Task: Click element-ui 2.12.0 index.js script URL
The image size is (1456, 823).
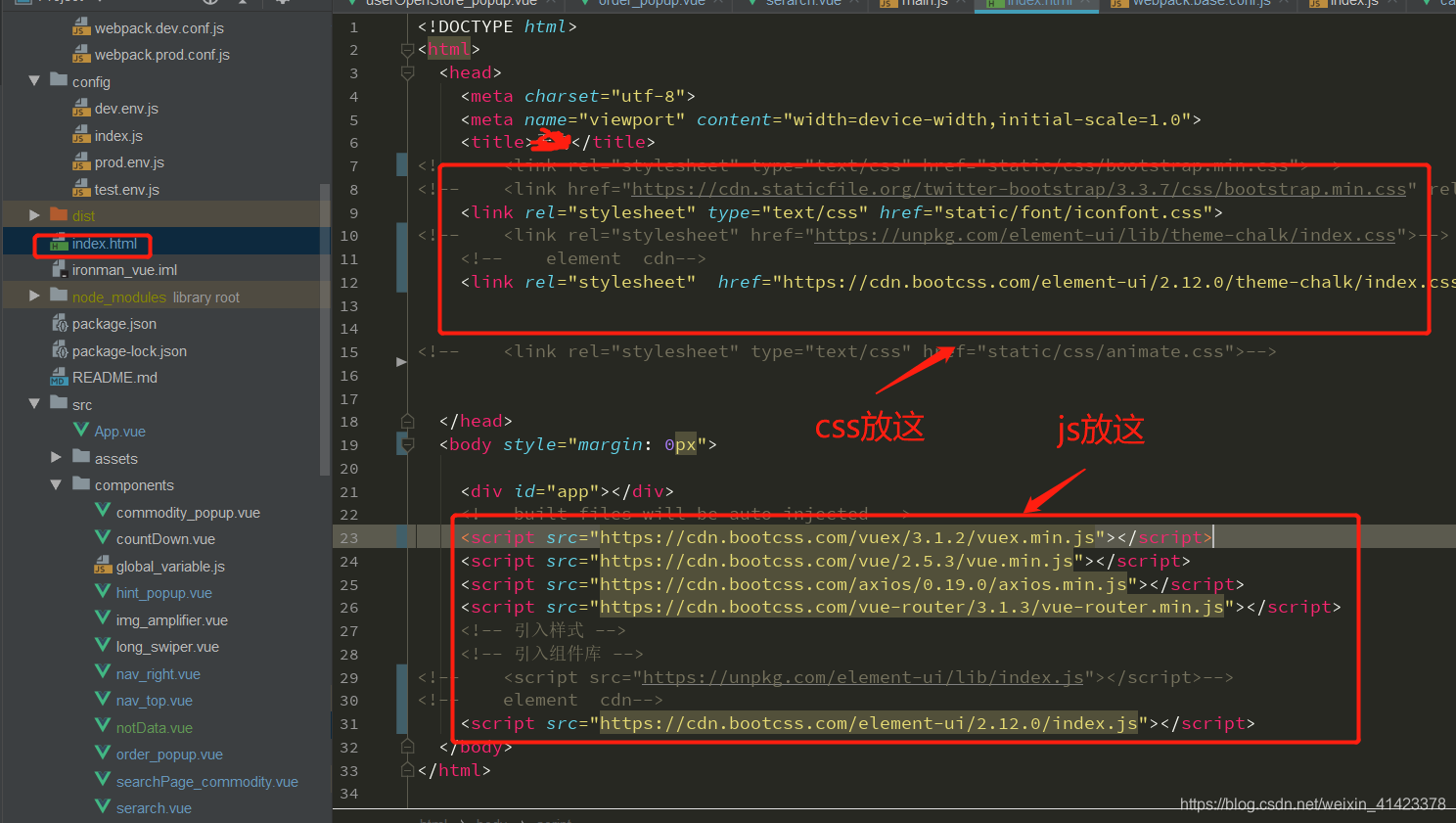Action: pos(868,723)
